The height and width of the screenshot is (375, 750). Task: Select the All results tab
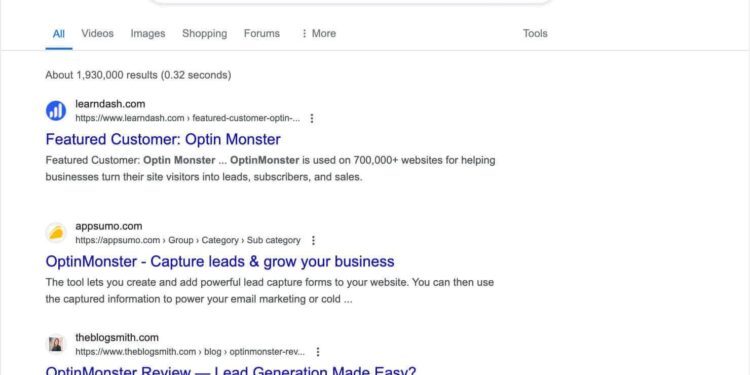pos(58,33)
